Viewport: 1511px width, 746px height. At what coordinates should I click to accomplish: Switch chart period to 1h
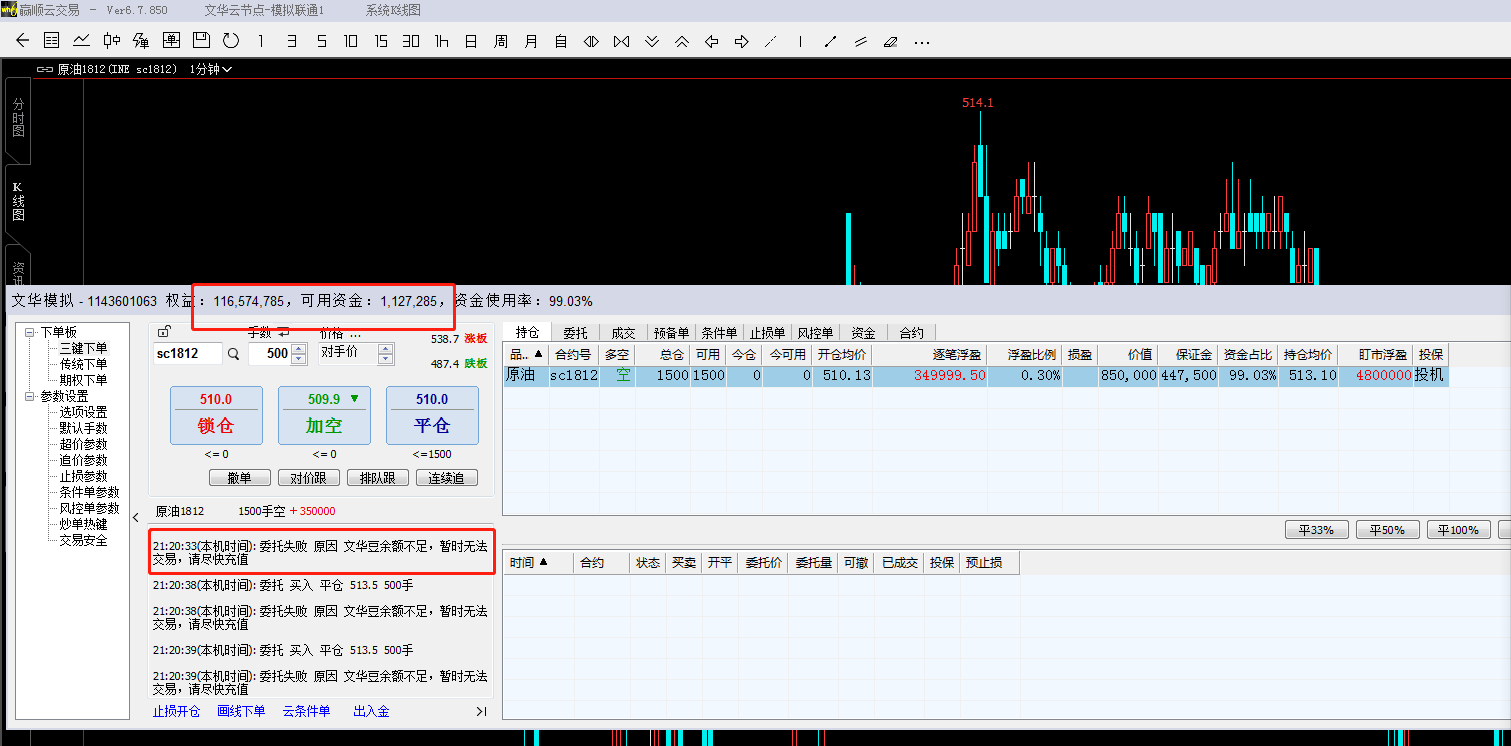click(441, 41)
